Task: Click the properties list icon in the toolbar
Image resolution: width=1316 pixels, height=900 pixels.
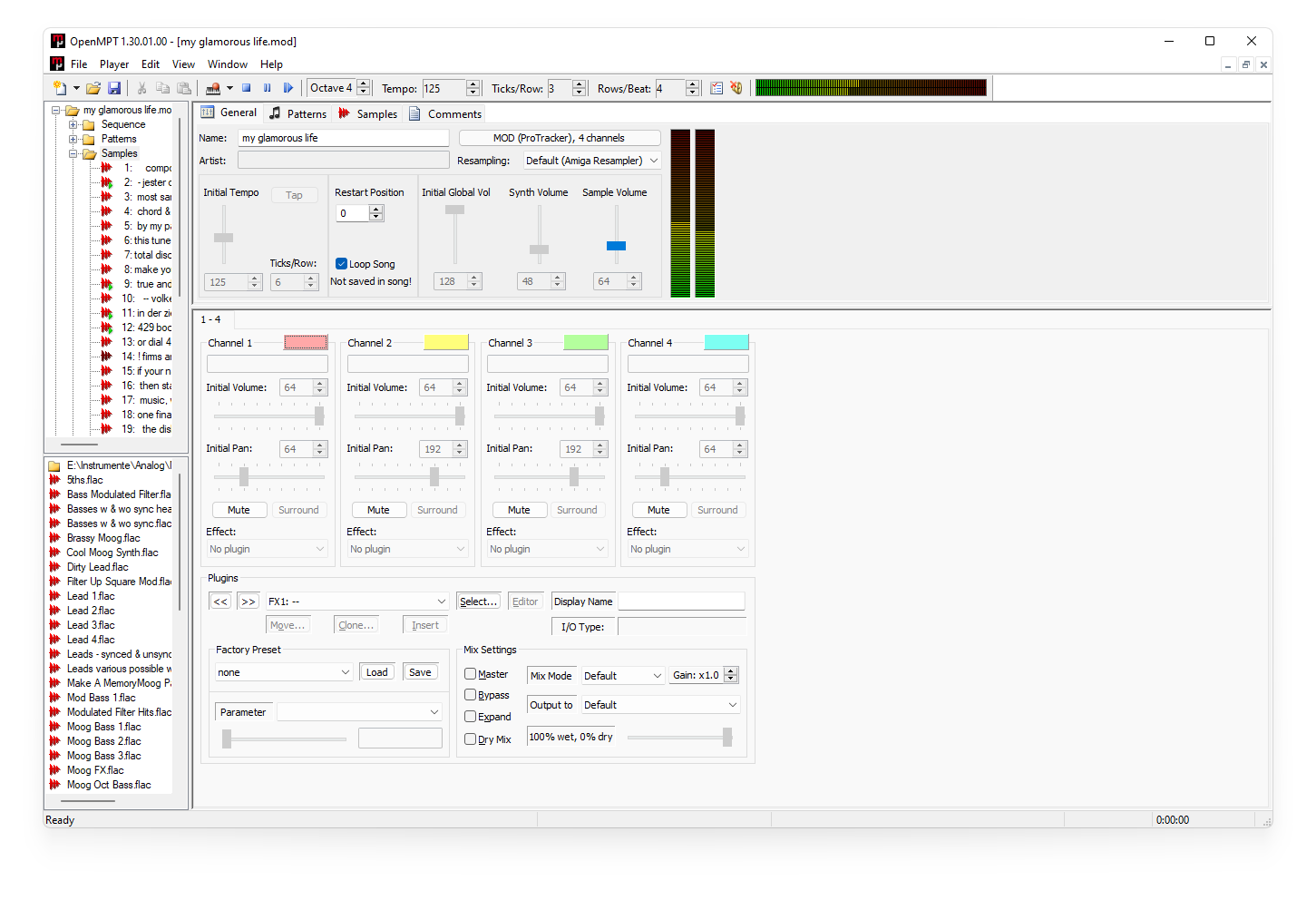Action: point(716,88)
